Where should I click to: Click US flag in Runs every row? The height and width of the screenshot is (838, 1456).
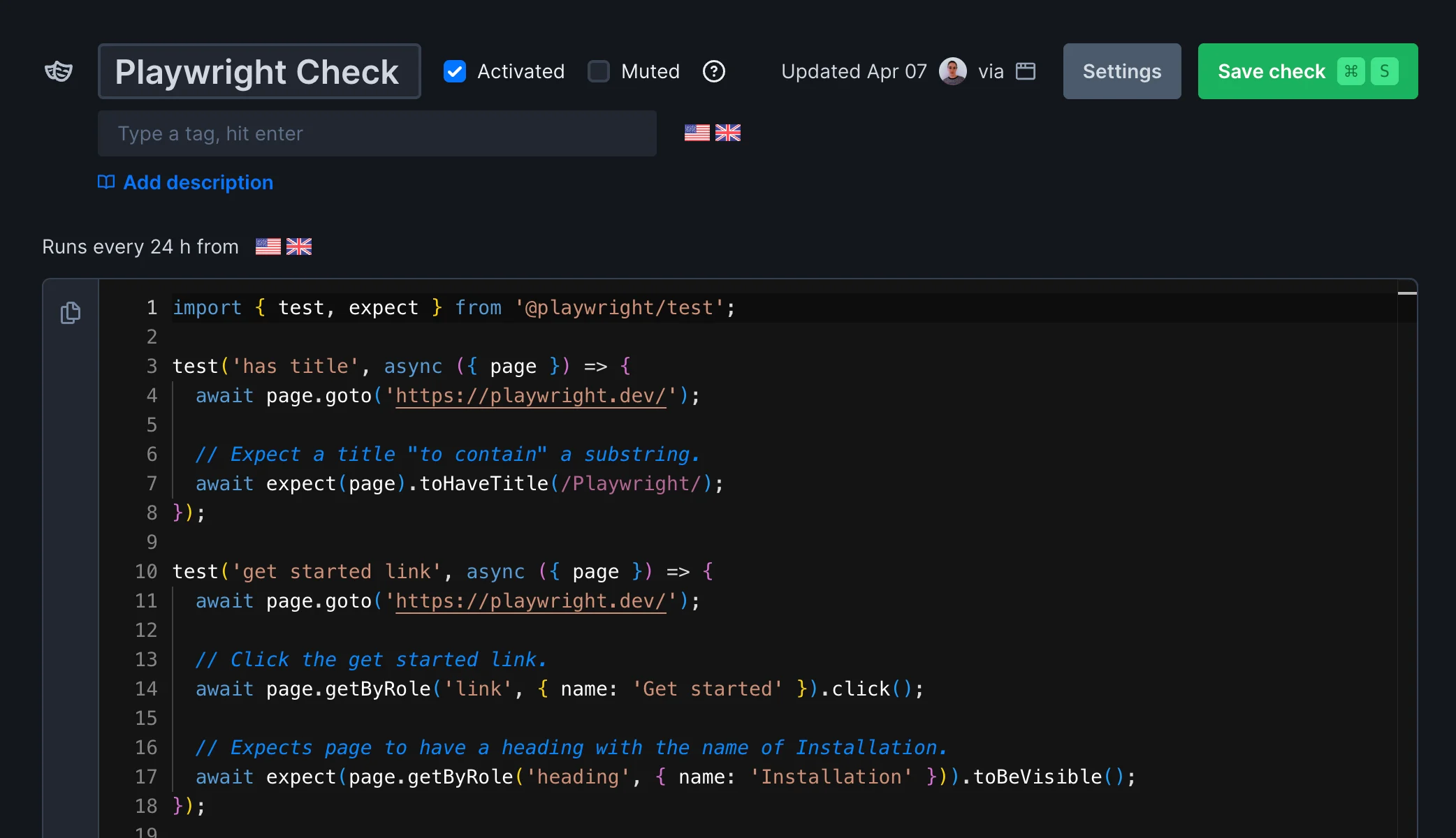click(268, 247)
